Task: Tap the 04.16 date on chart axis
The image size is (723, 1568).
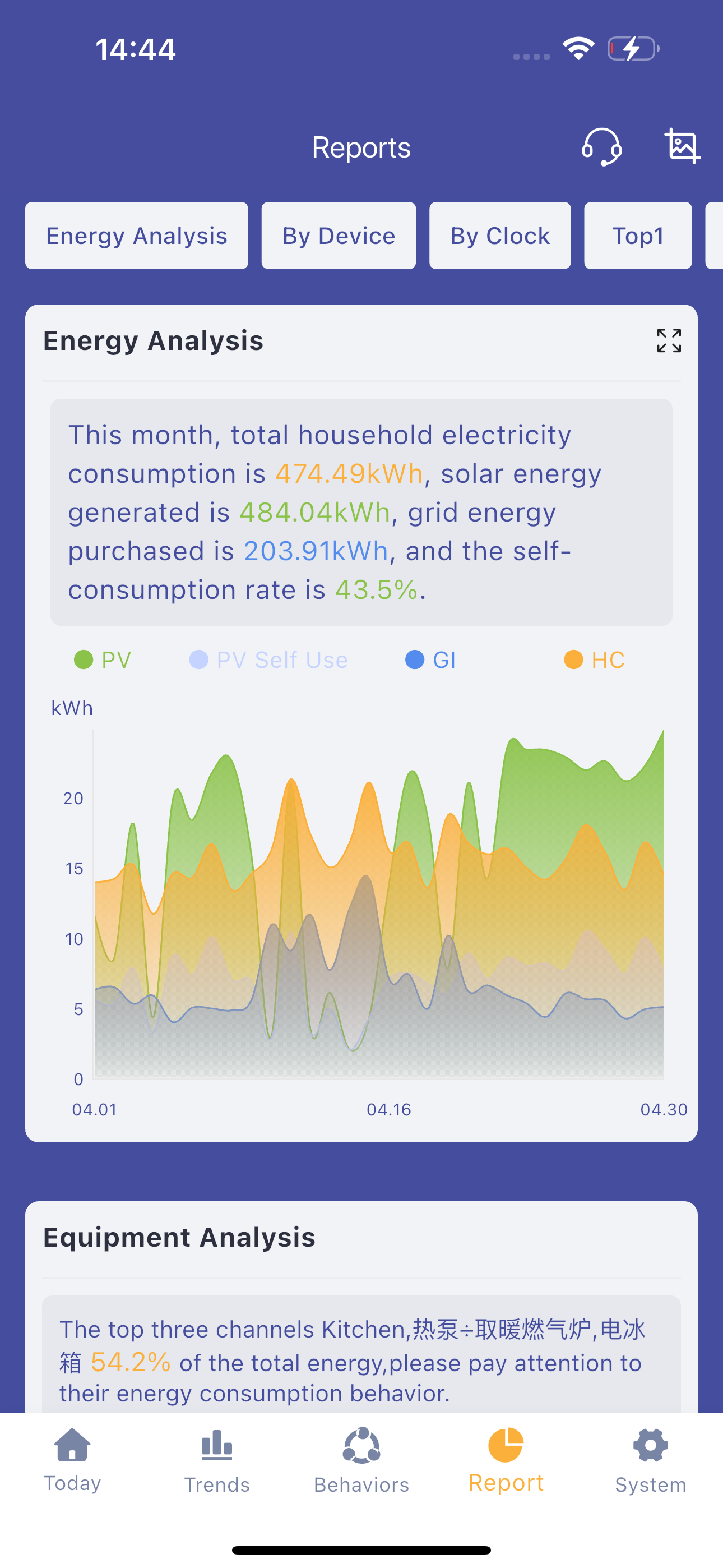Action: tap(389, 1110)
